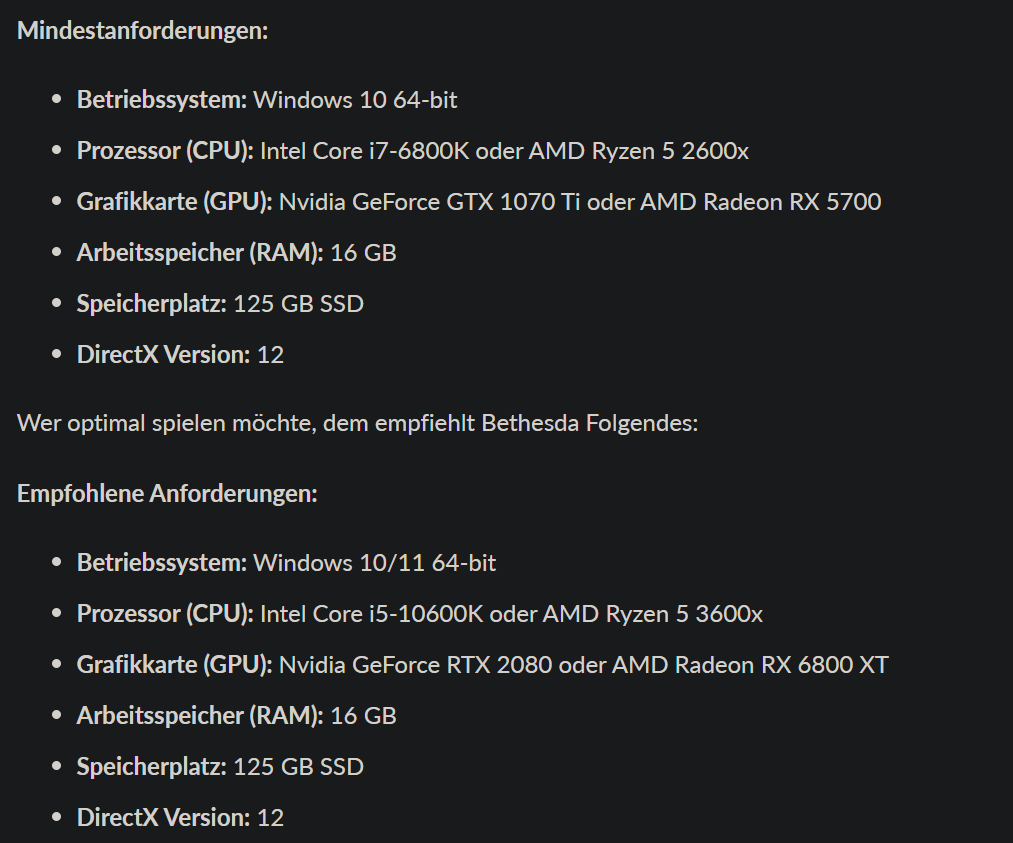Click Nvidia GeForce GTX 1070 Ti text
The width and height of the screenshot is (1013, 843).
[x=430, y=202]
